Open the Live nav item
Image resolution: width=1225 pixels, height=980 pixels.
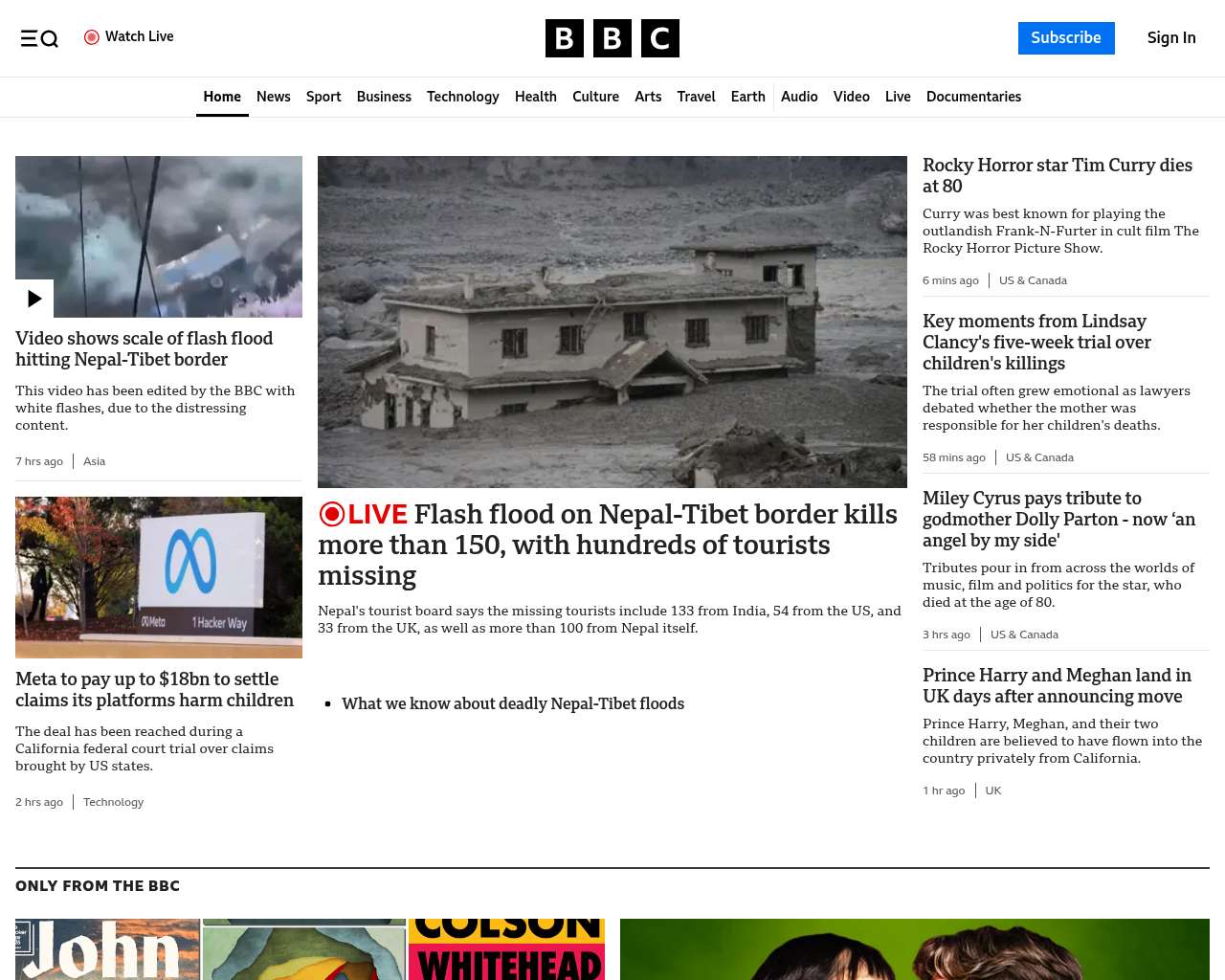[898, 97]
